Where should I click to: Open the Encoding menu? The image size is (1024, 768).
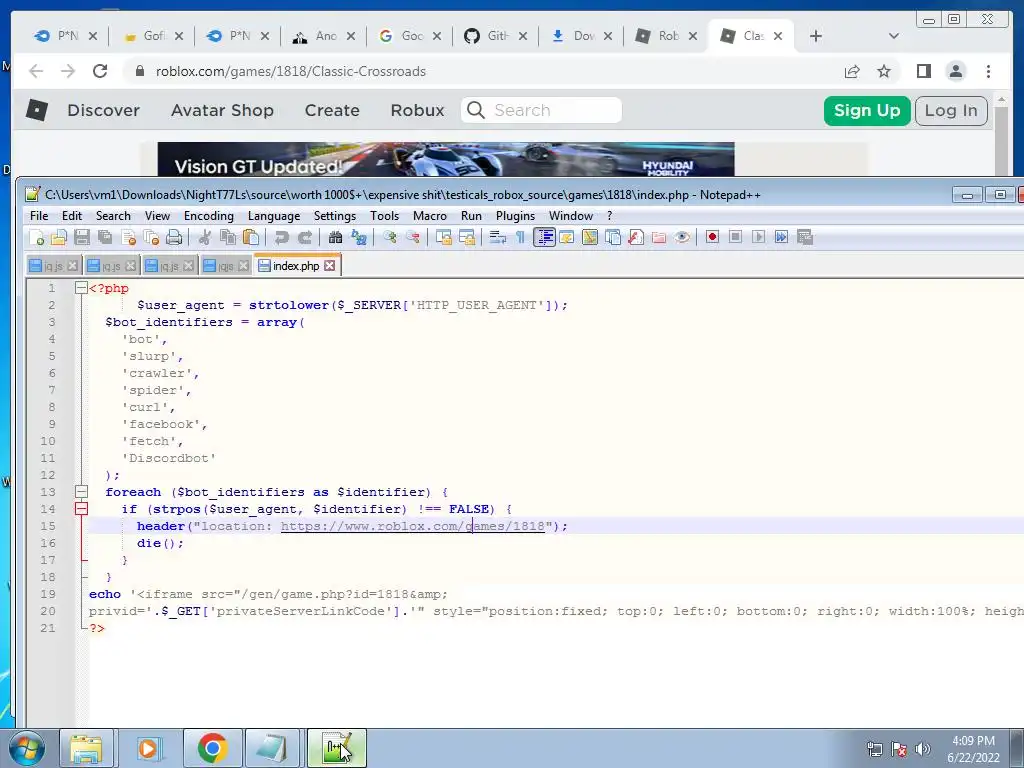click(x=208, y=216)
